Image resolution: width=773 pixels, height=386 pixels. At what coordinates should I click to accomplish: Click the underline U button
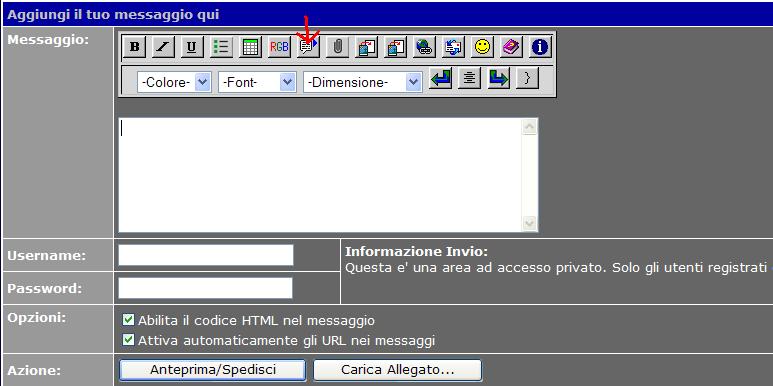pos(192,47)
